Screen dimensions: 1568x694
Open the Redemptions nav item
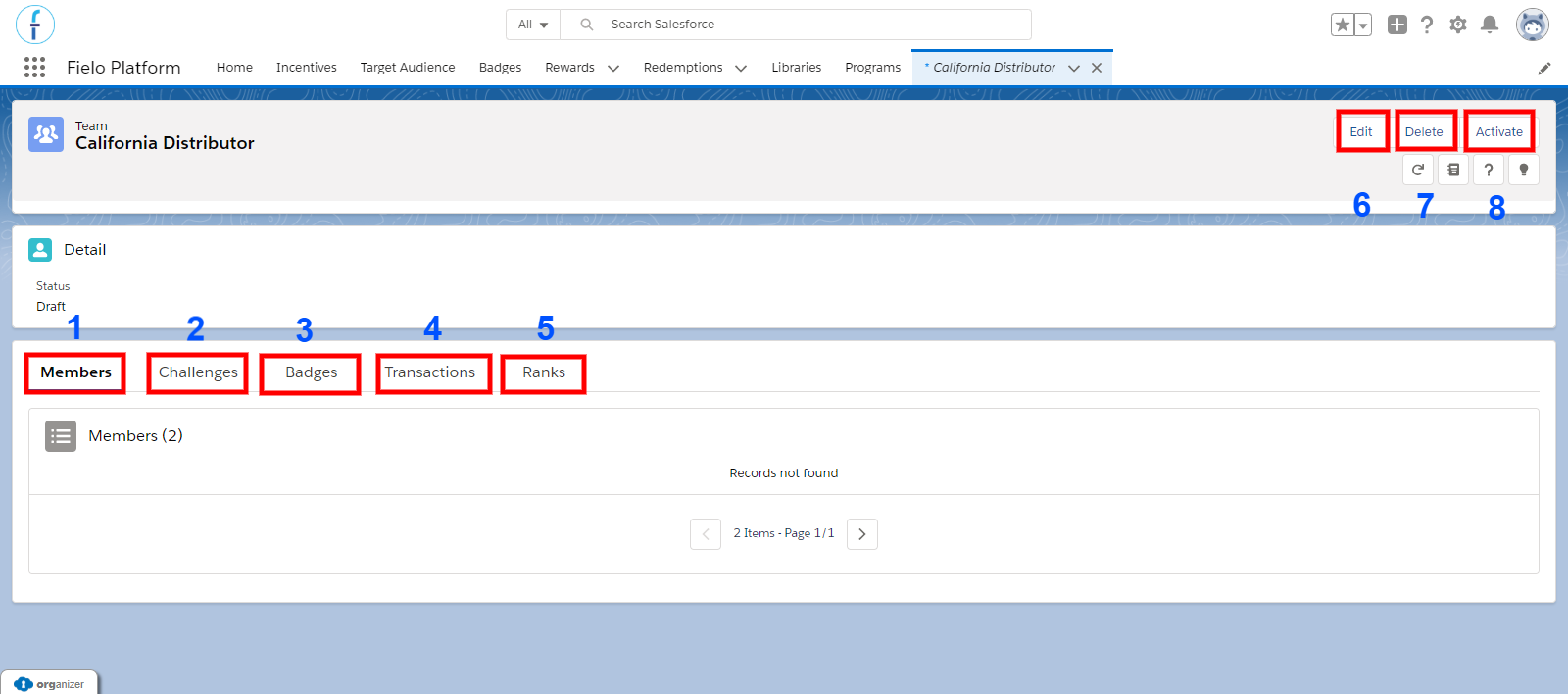[x=683, y=68]
